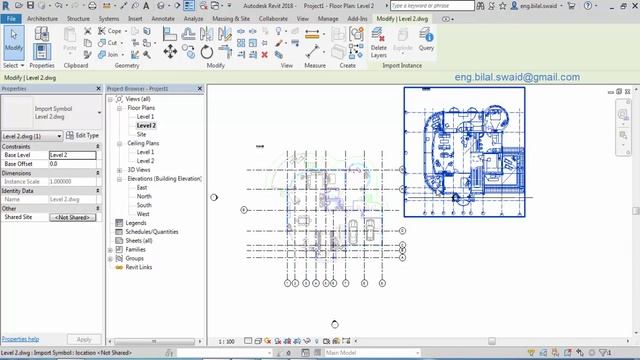Image resolution: width=640 pixels, height=360 pixels.
Task: Open the Architecture ribbon tab
Action: pos(42,19)
